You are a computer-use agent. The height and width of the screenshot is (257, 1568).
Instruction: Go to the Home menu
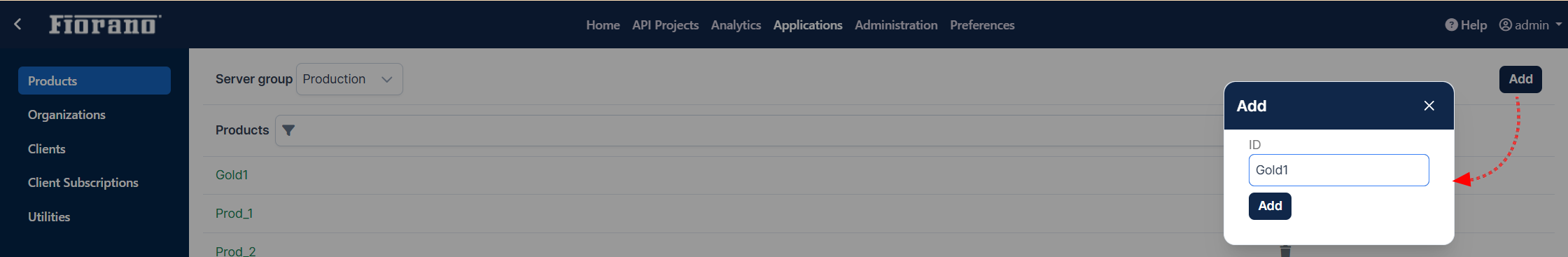(603, 25)
